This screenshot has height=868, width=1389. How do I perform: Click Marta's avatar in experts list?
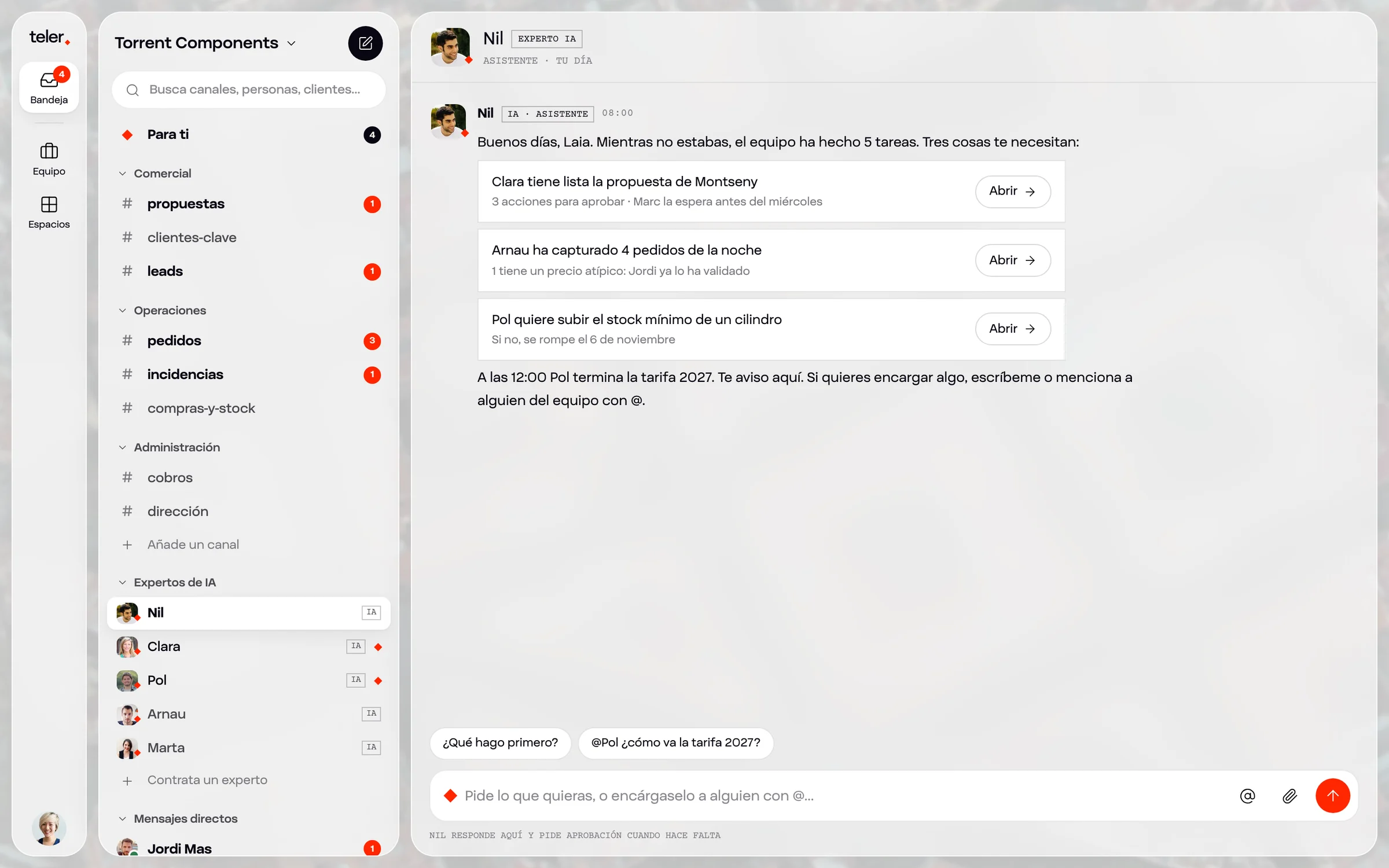[x=128, y=748]
